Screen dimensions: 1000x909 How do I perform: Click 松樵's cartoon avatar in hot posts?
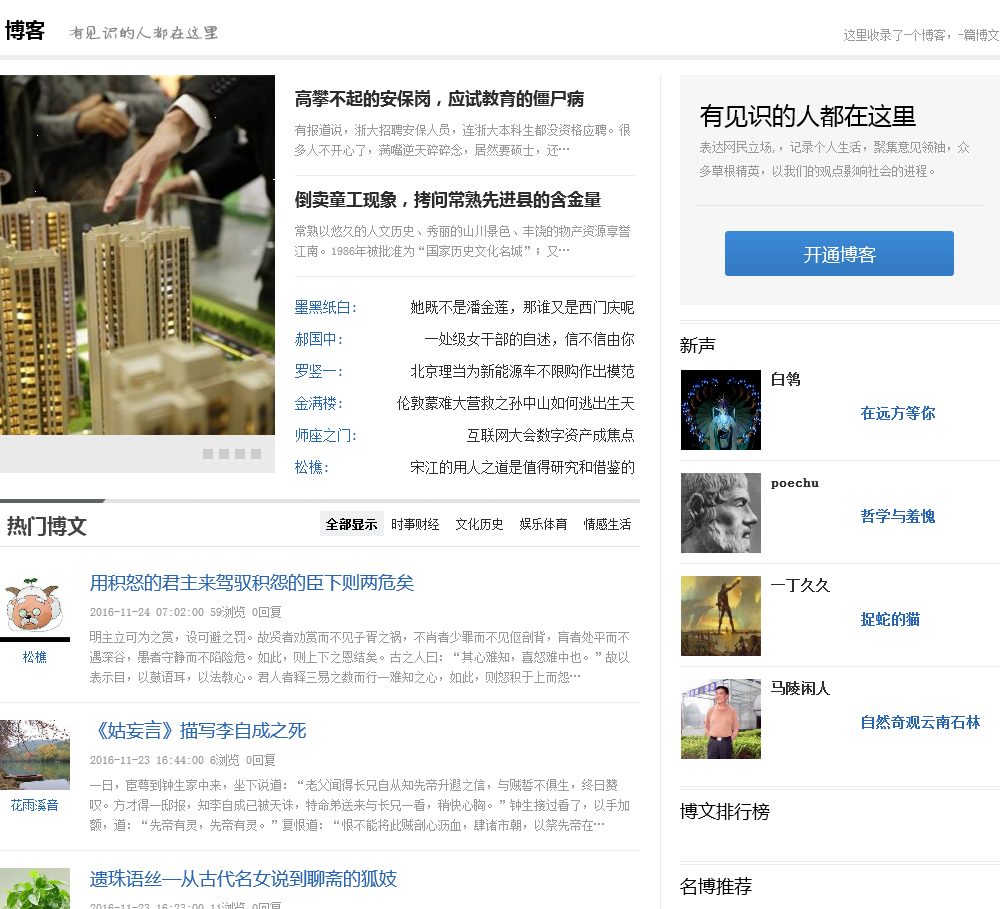(34, 606)
